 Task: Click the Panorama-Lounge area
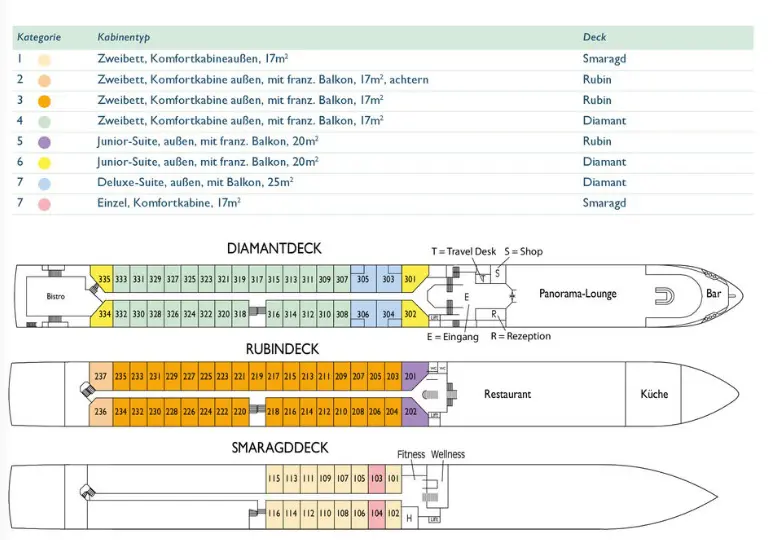pyautogui.click(x=578, y=294)
